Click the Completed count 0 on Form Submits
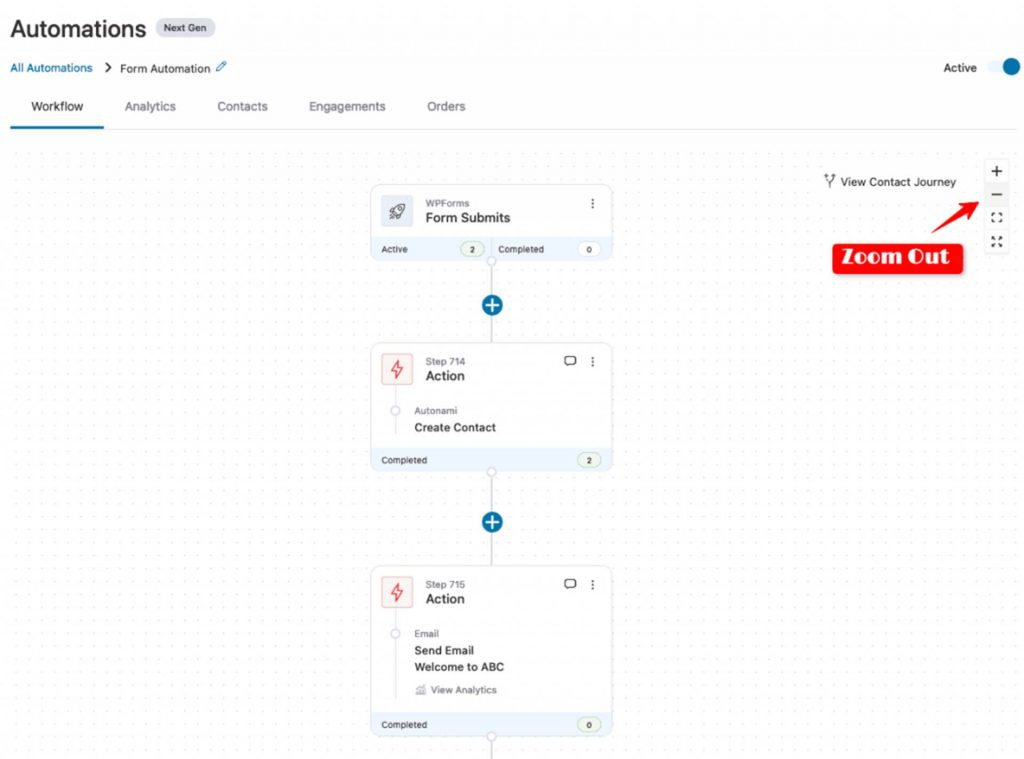Image resolution: width=1024 pixels, height=759 pixels. pos(588,250)
